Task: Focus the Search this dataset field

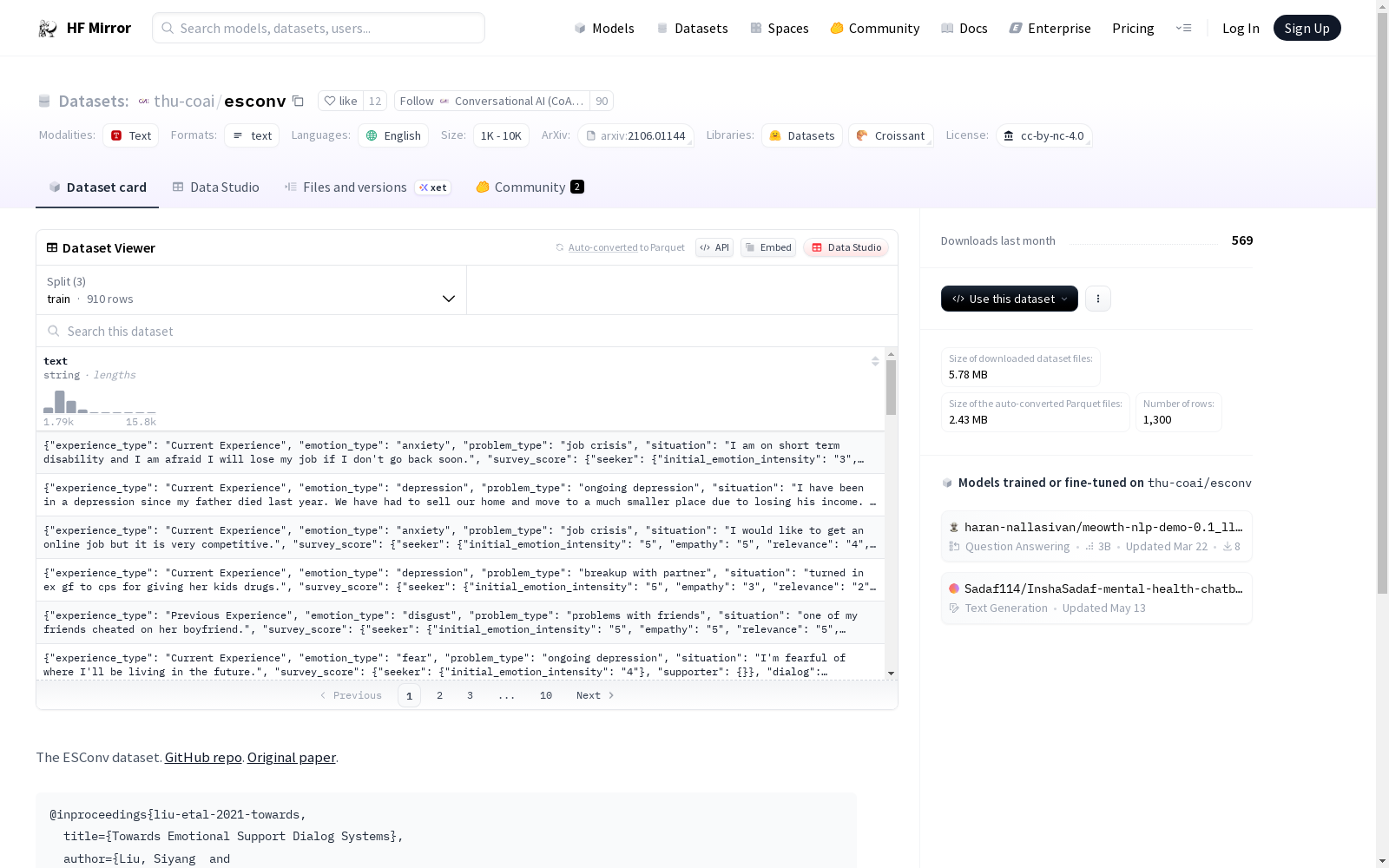Action: point(467,331)
